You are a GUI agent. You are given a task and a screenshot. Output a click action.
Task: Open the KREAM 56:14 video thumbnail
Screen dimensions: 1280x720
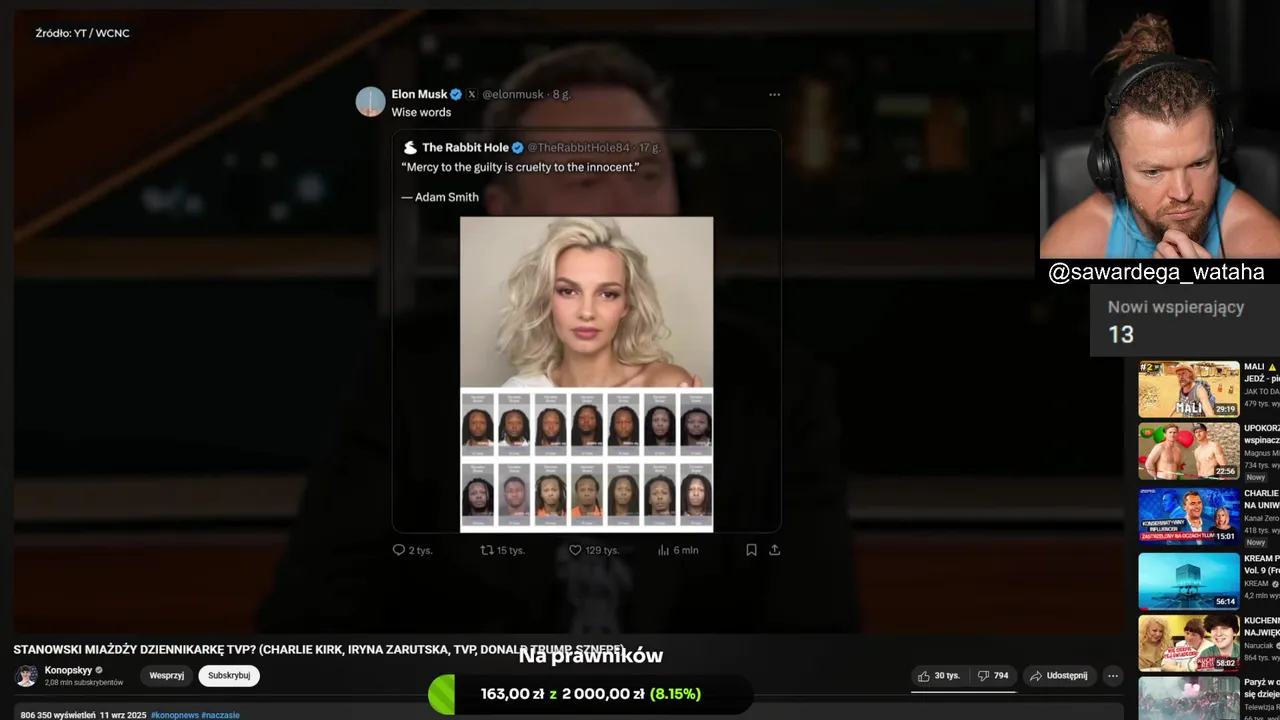(x=1189, y=581)
